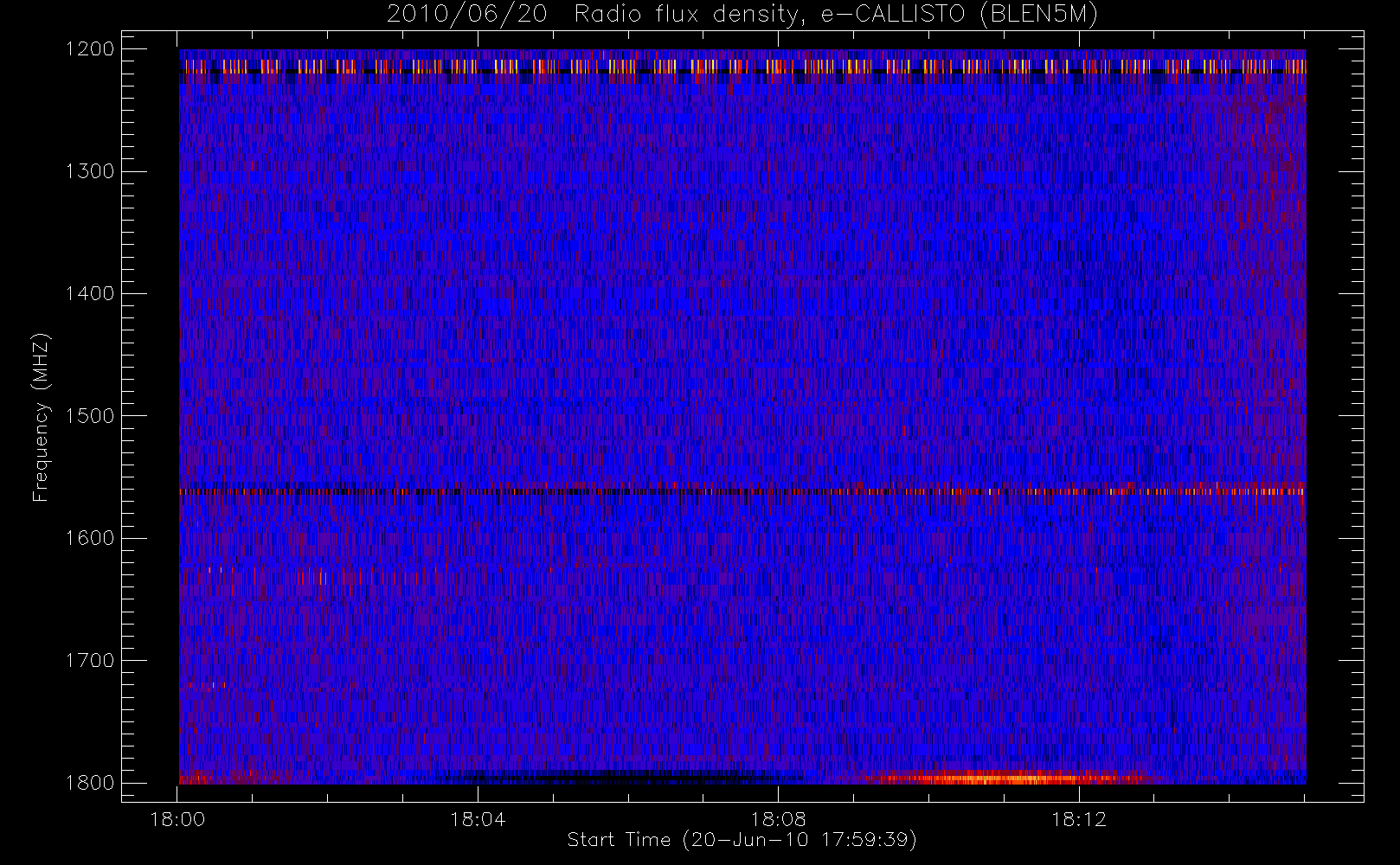Click the 18:08 time tick label
The width and height of the screenshot is (1400, 865).
(x=778, y=819)
